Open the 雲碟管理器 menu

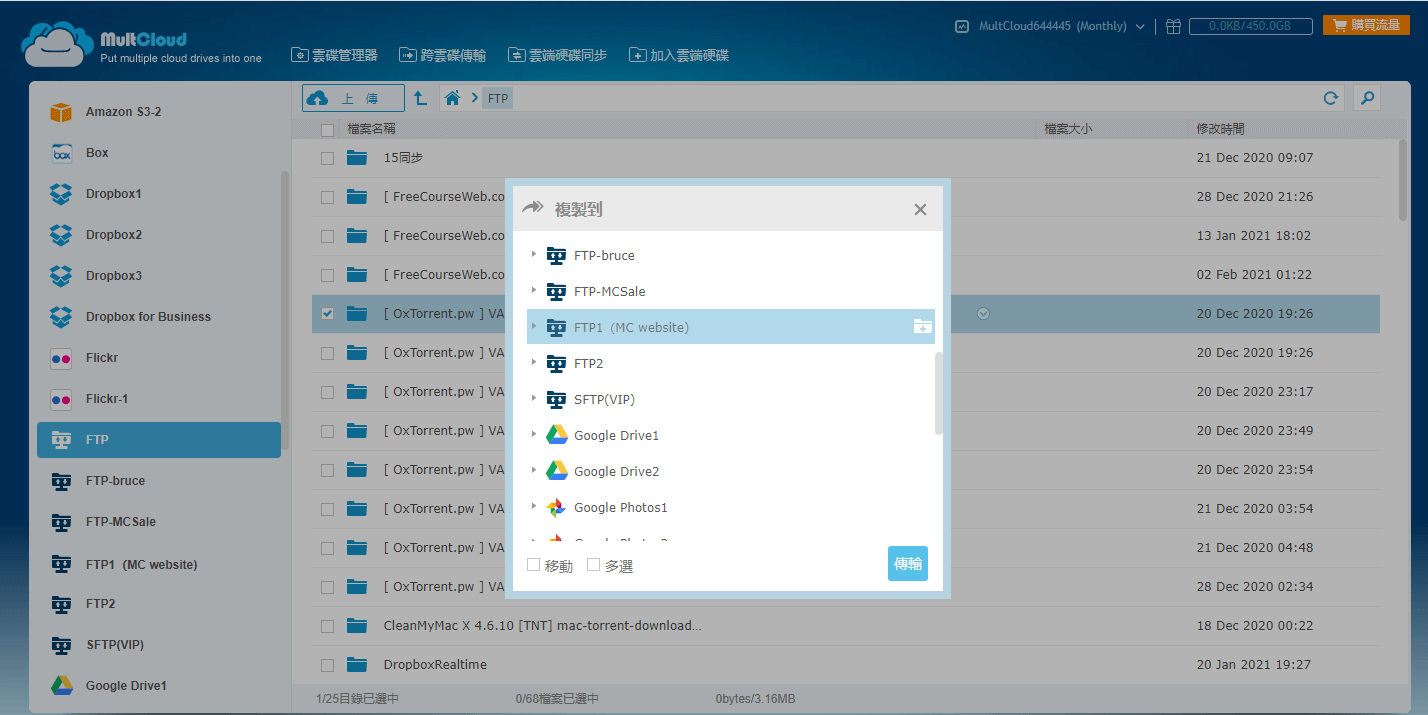click(334, 55)
